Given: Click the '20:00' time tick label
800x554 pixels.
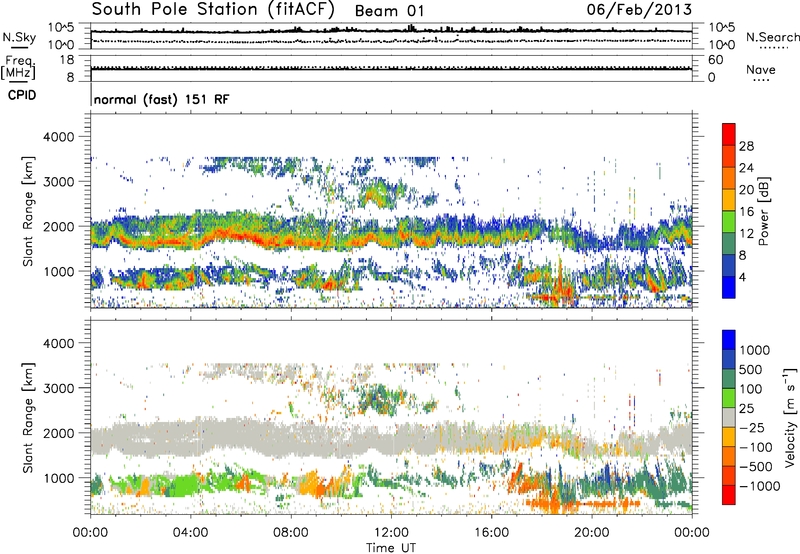Looking at the screenshot, I should click(592, 533).
